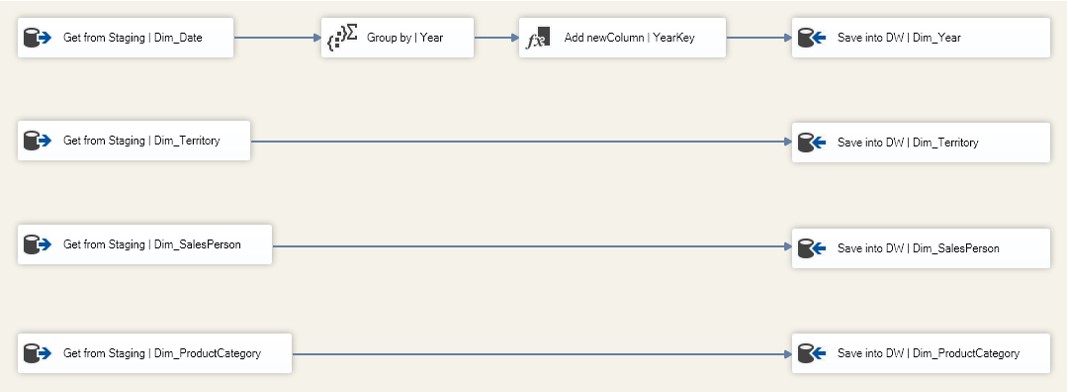Viewport: 1067px width, 392px height.
Task: Select the 'Group by | Year' component text
Action: (x=405, y=38)
